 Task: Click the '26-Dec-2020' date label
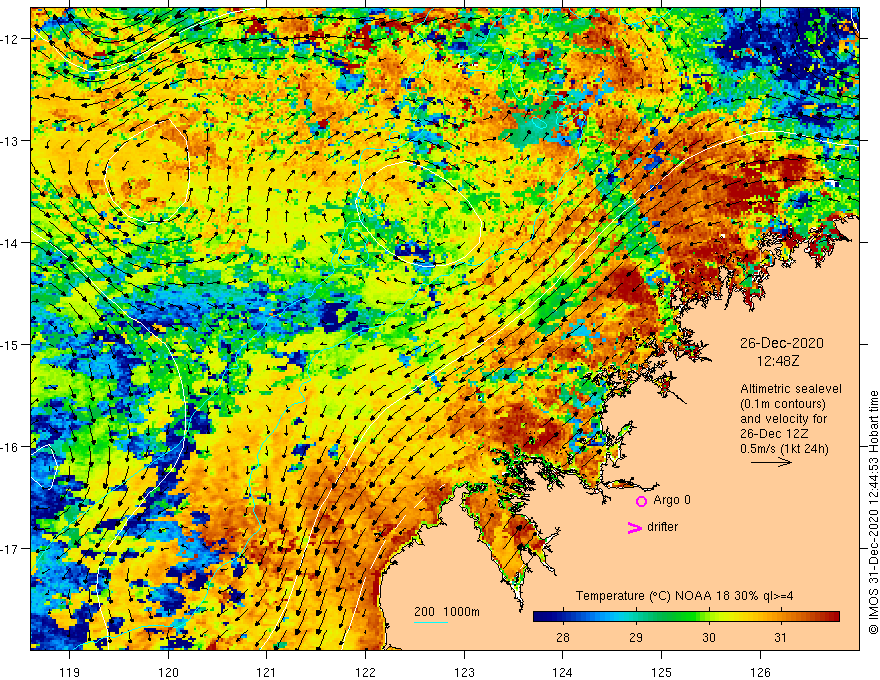point(781,343)
